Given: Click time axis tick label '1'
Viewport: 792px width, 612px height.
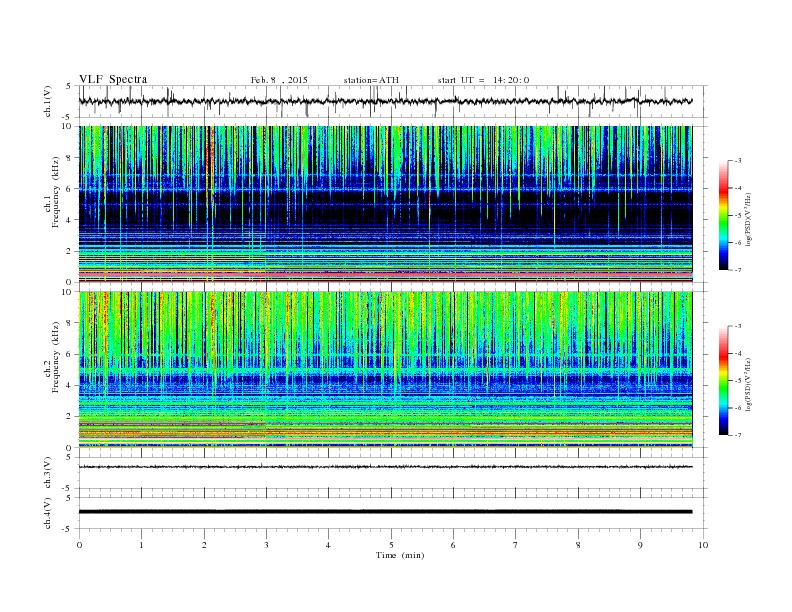Looking at the screenshot, I should coord(141,545).
